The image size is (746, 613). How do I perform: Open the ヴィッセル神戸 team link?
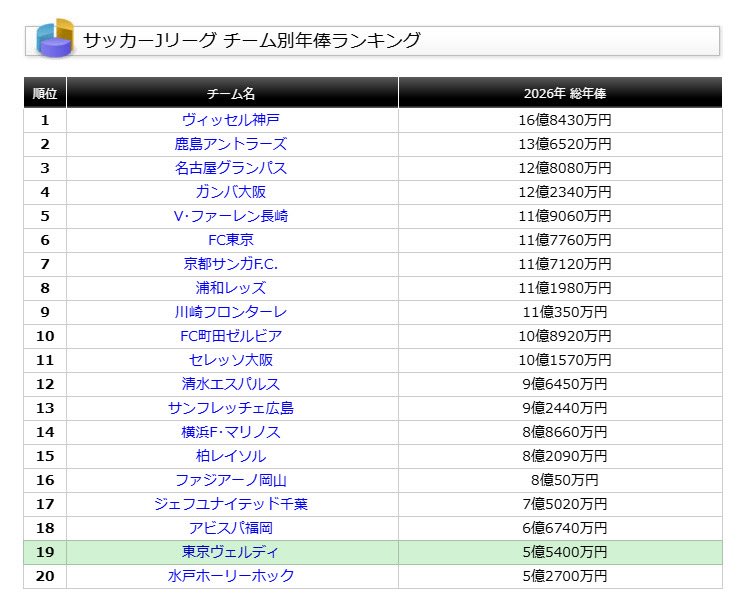pyautogui.click(x=231, y=120)
